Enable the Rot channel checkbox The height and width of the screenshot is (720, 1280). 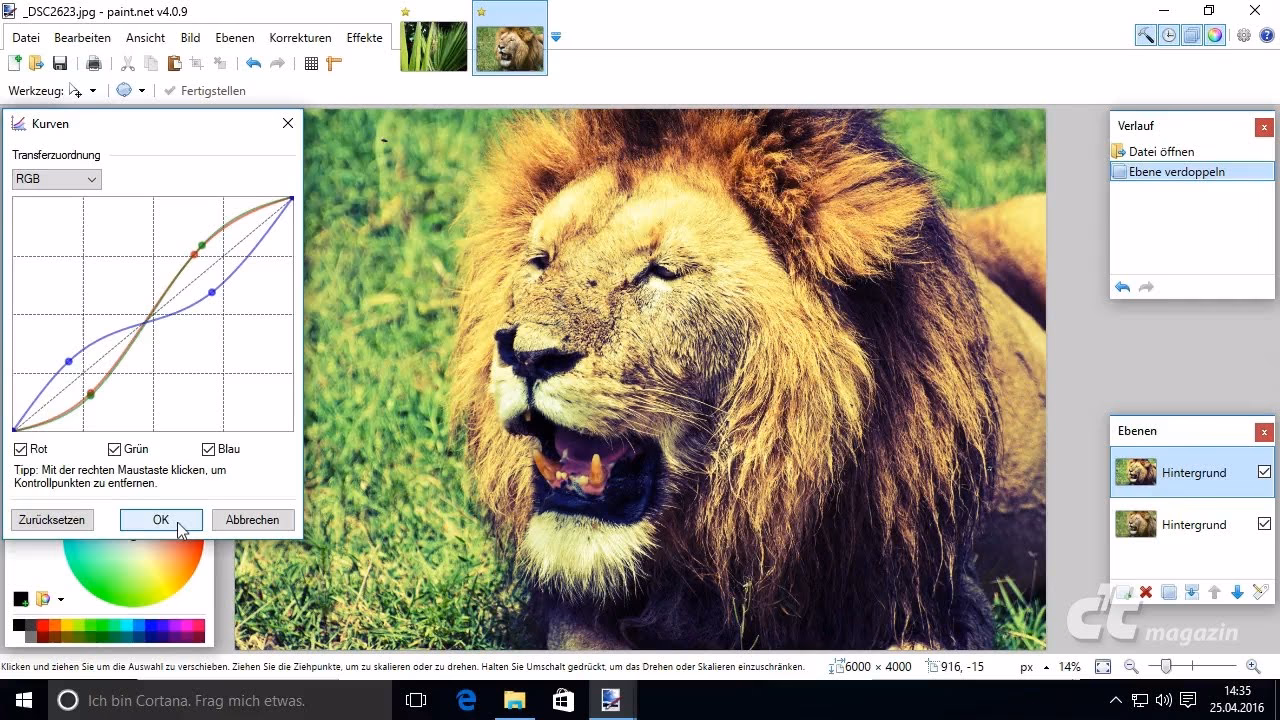click(x=20, y=448)
